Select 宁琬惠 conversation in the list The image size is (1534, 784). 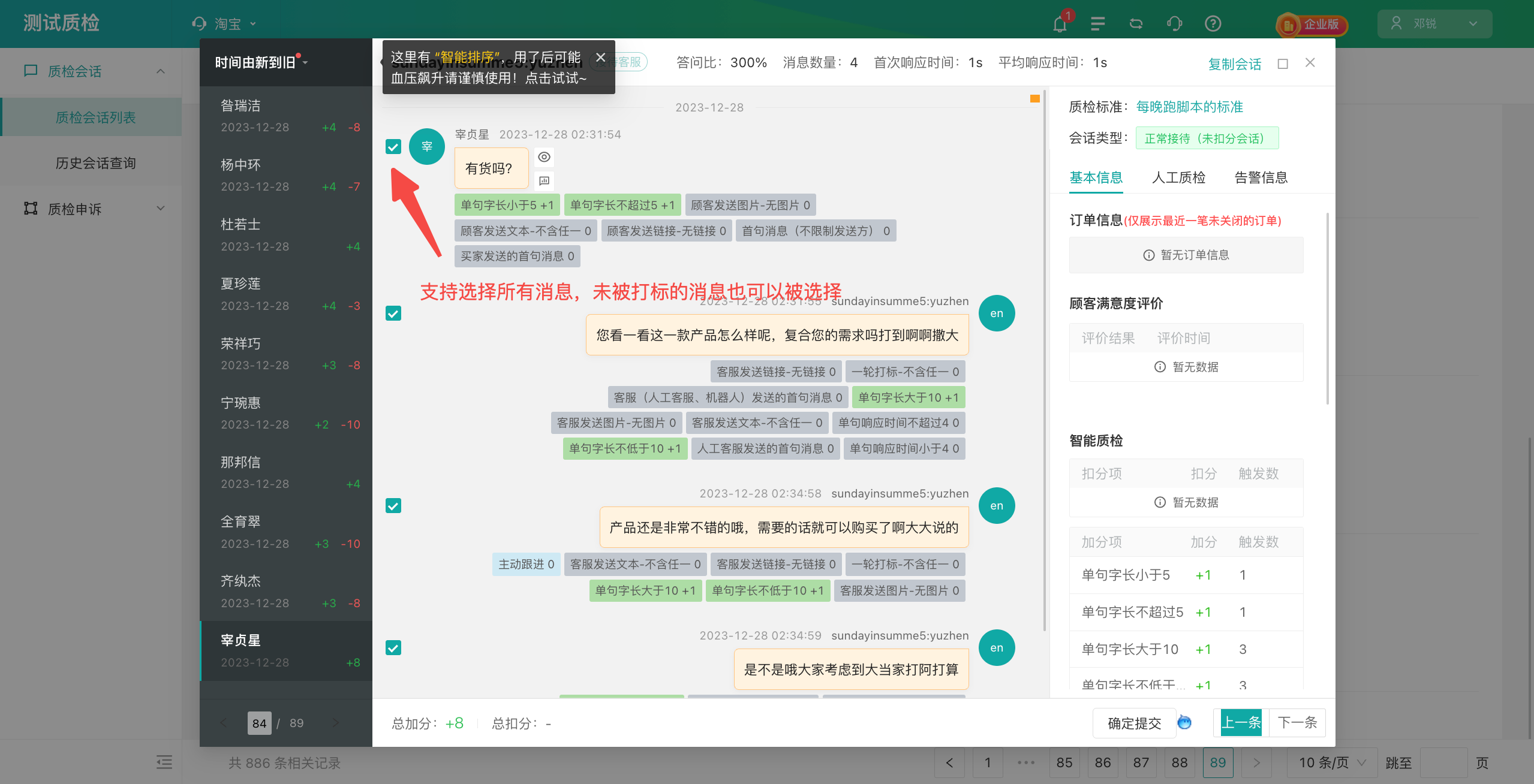click(x=286, y=414)
